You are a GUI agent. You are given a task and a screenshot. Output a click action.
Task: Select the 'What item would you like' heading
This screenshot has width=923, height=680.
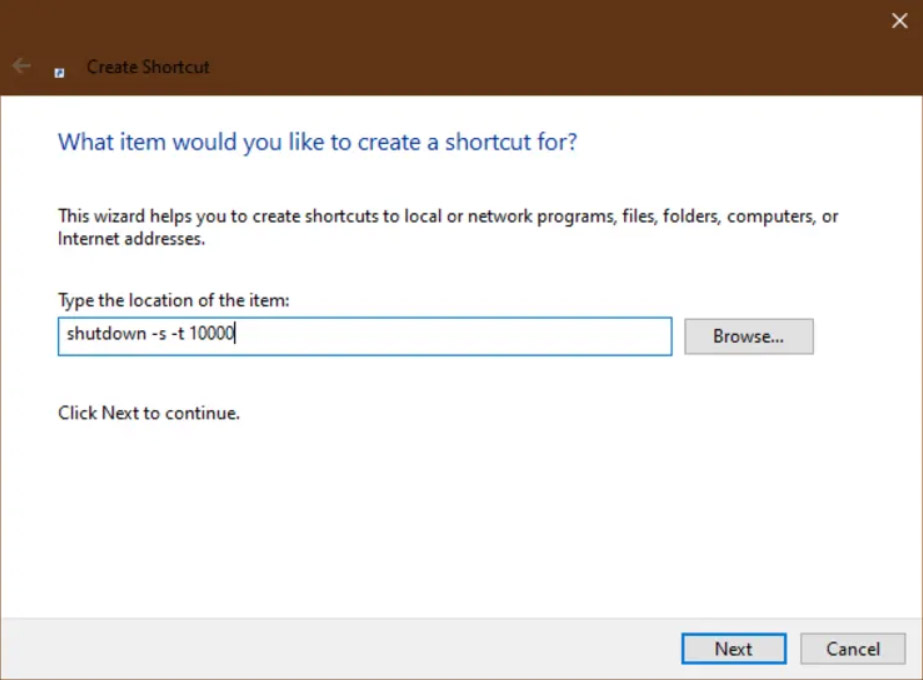point(317,142)
